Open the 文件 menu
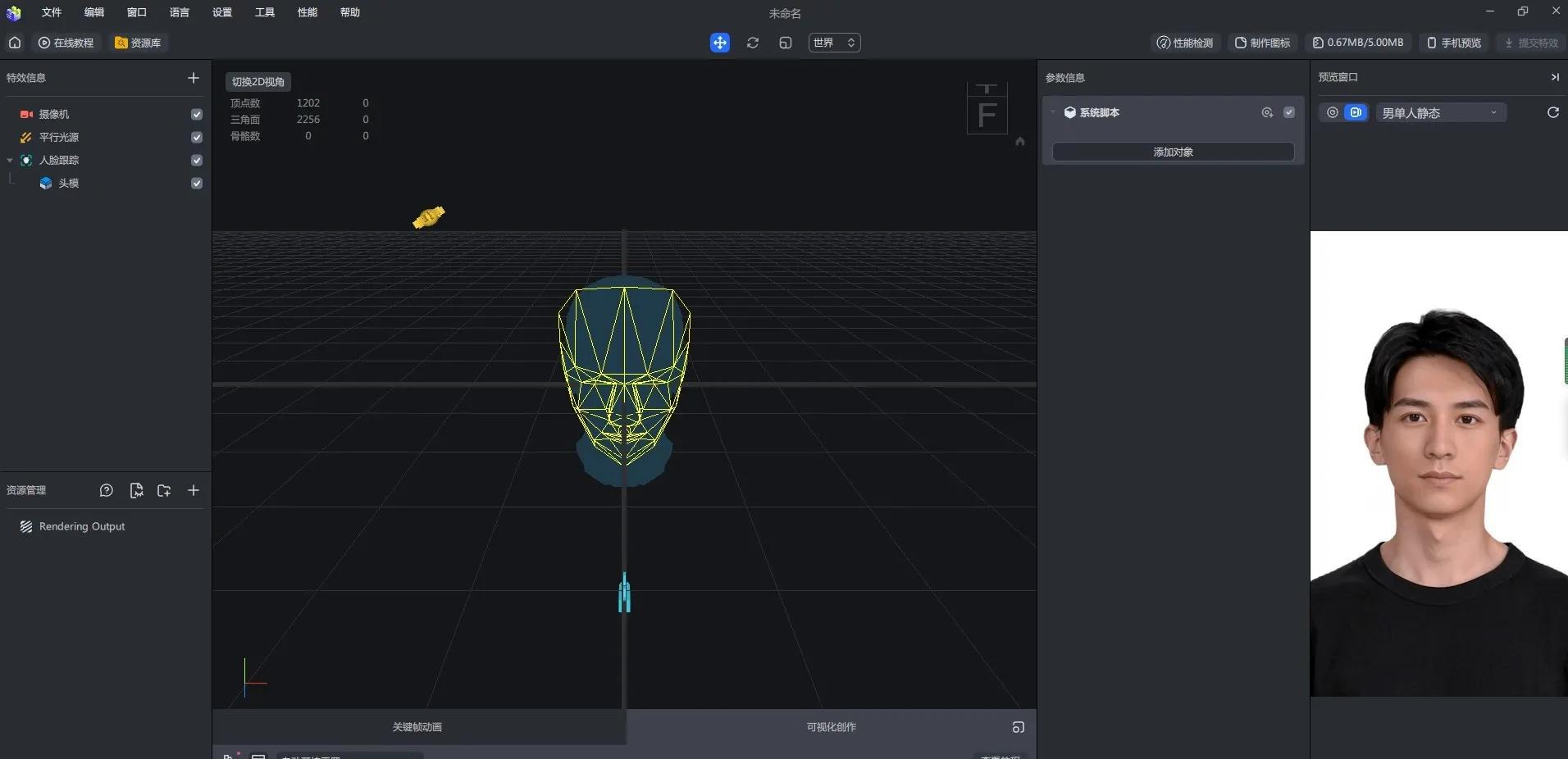 pyautogui.click(x=52, y=12)
